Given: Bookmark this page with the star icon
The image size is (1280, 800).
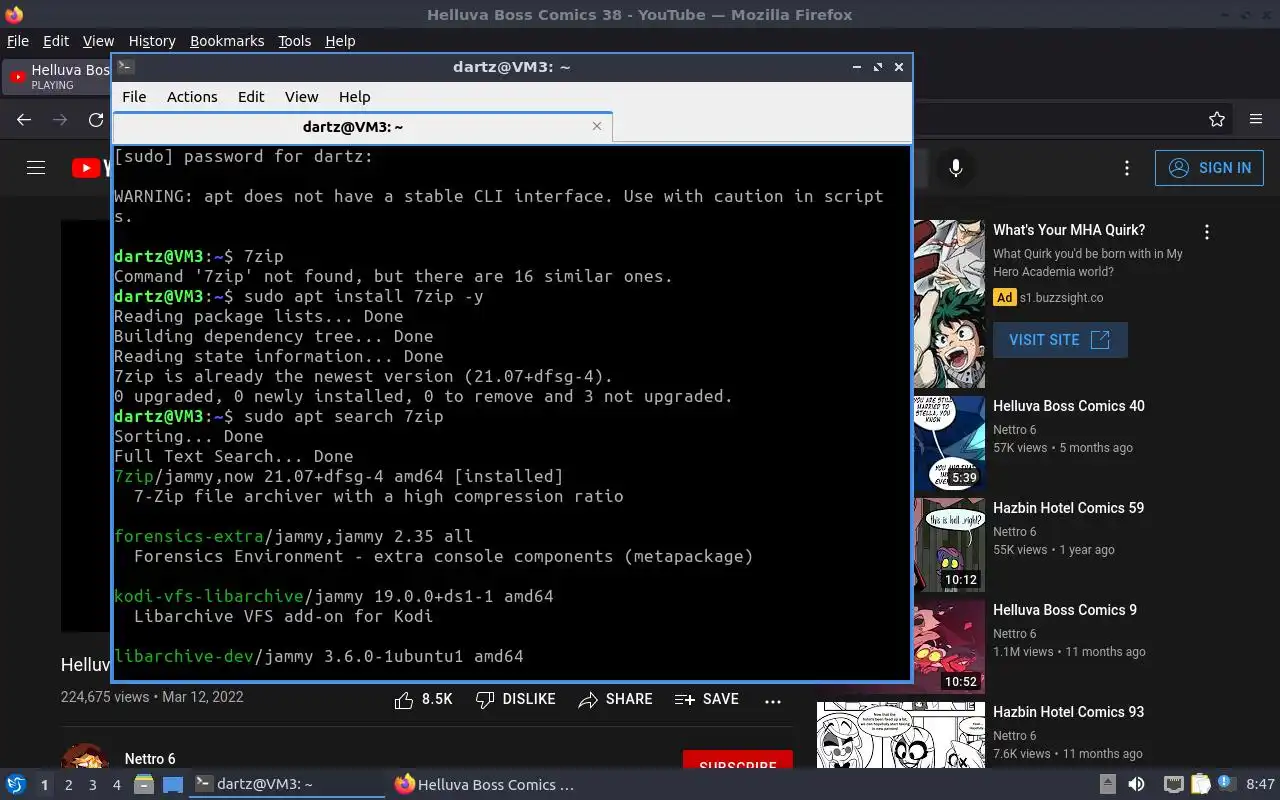Looking at the screenshot, I should tap(1217, 119).
